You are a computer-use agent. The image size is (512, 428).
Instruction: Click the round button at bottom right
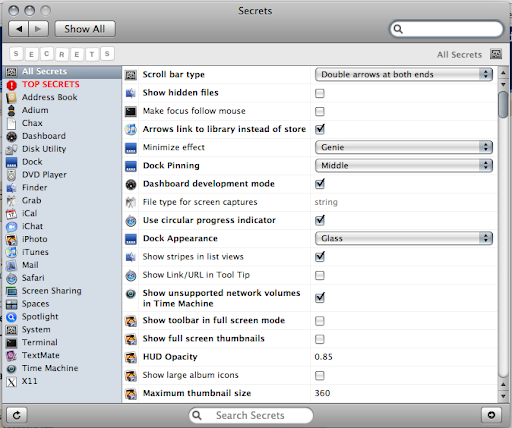click(x=491, y=415)
